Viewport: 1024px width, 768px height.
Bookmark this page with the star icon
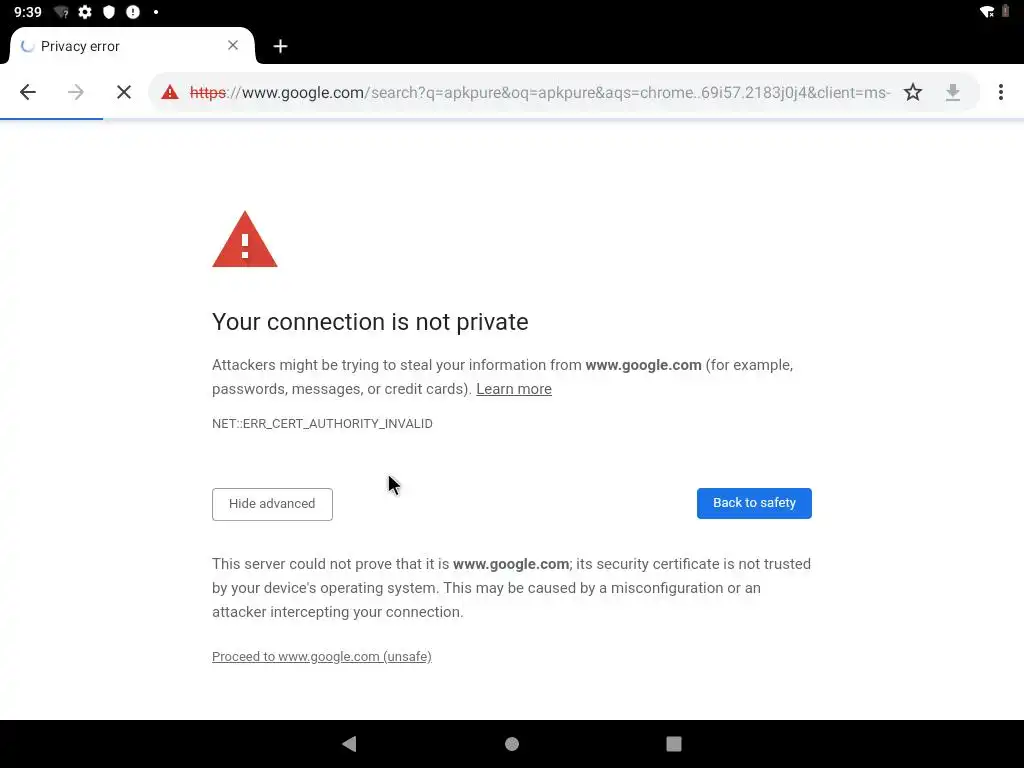(912, 92)
